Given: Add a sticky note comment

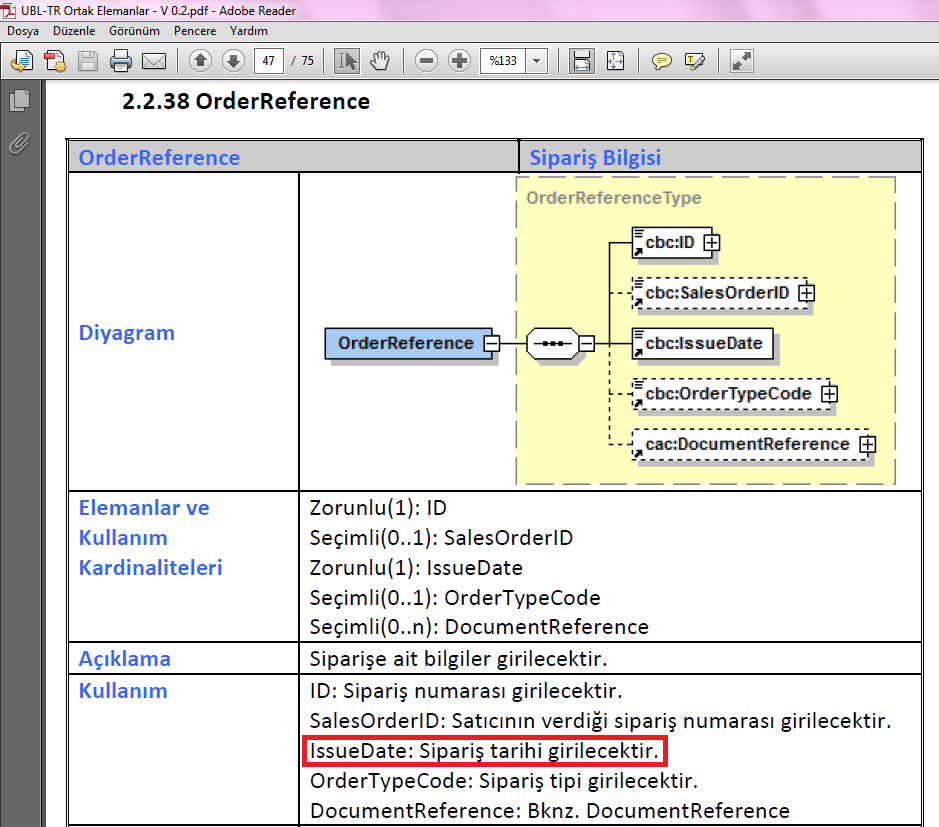Looking at the screenshot, I should pyautogui.click(x=661, y=61).
